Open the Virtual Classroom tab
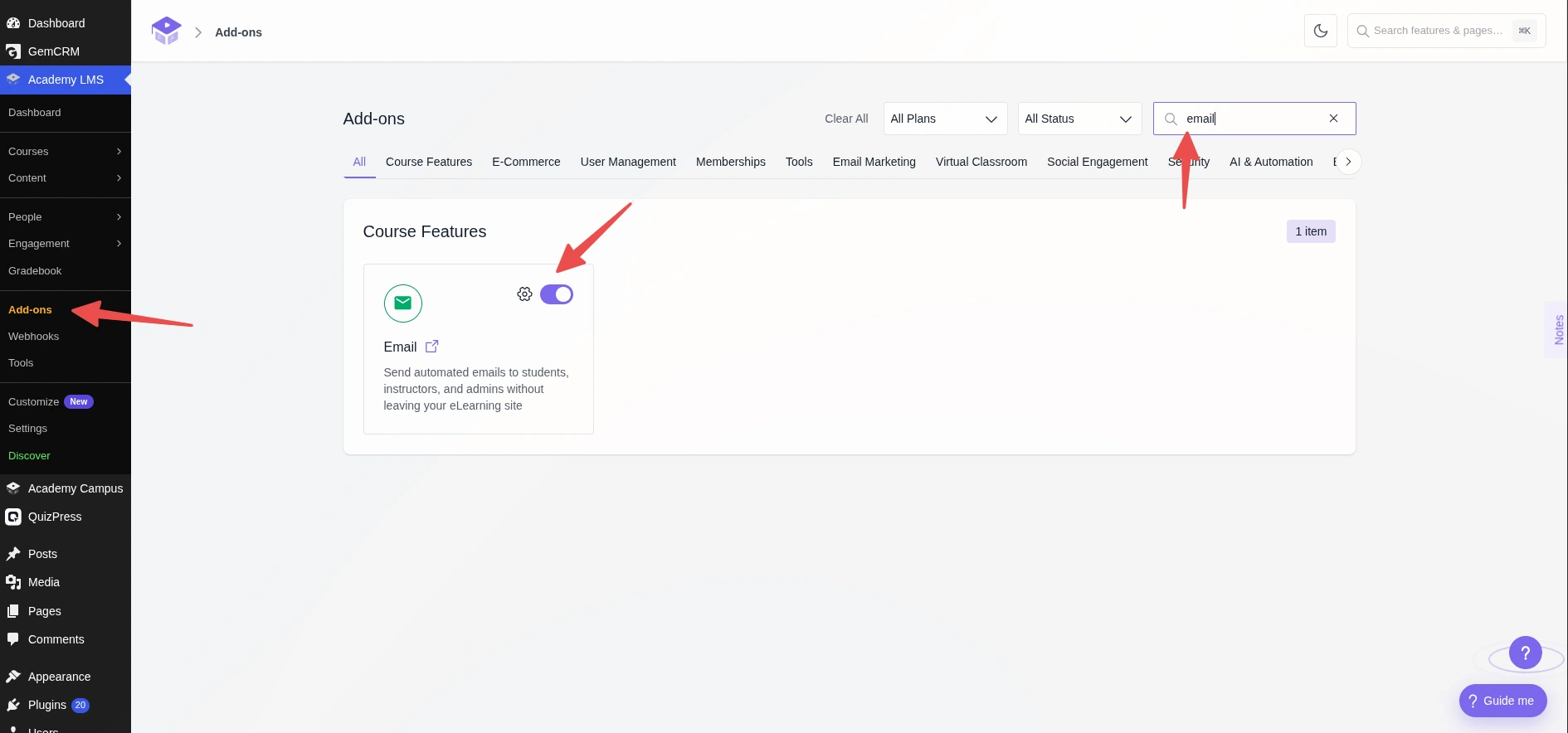Screen dimensions: 1568x733 [x=981, y=162]
